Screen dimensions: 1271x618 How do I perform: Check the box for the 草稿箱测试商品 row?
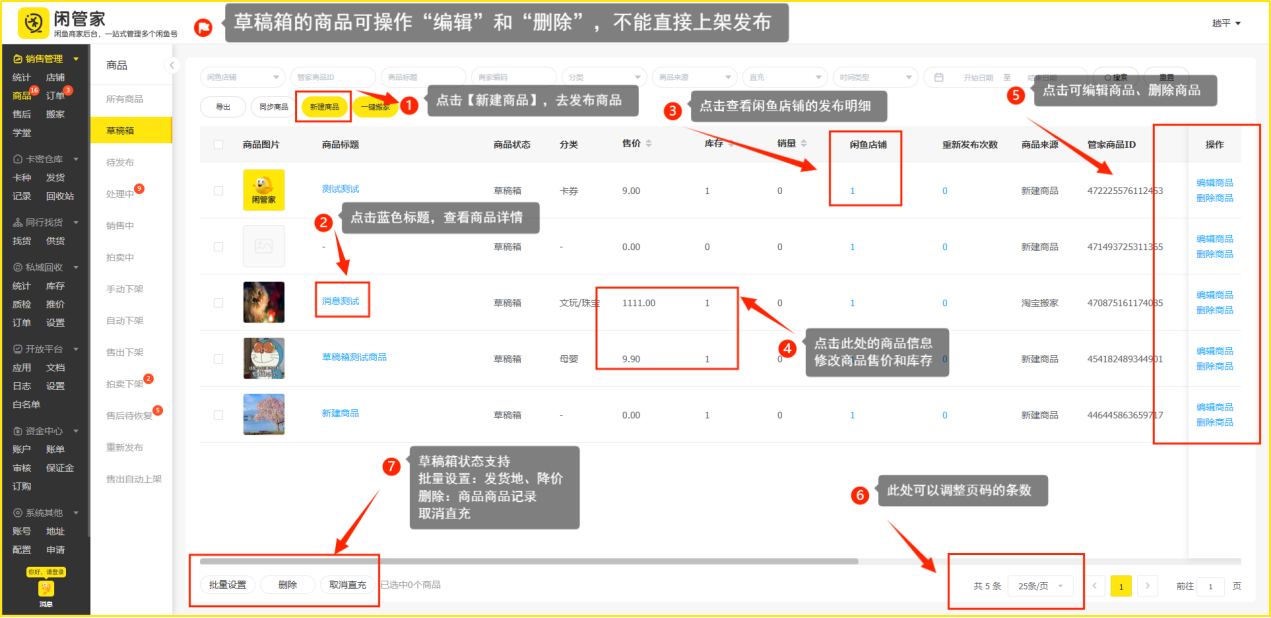[x=218, y=358]
